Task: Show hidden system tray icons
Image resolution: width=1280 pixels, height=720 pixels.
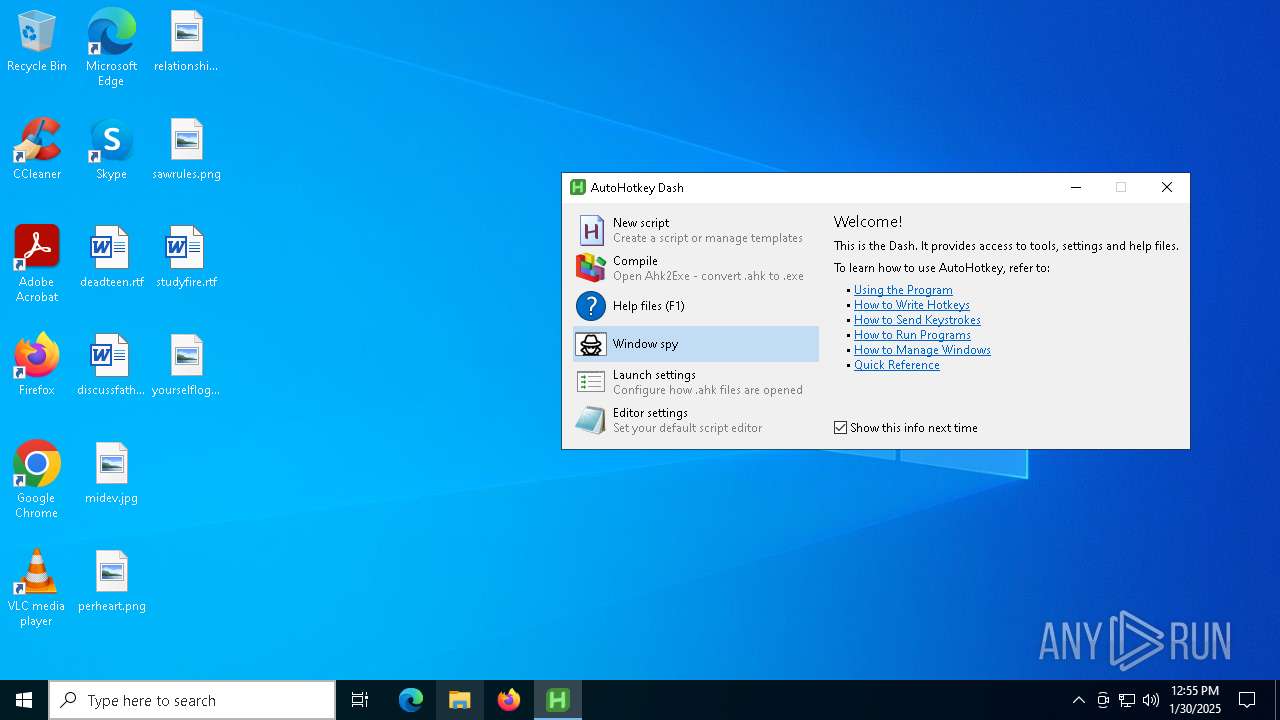Action: [x=1078, y=700]
